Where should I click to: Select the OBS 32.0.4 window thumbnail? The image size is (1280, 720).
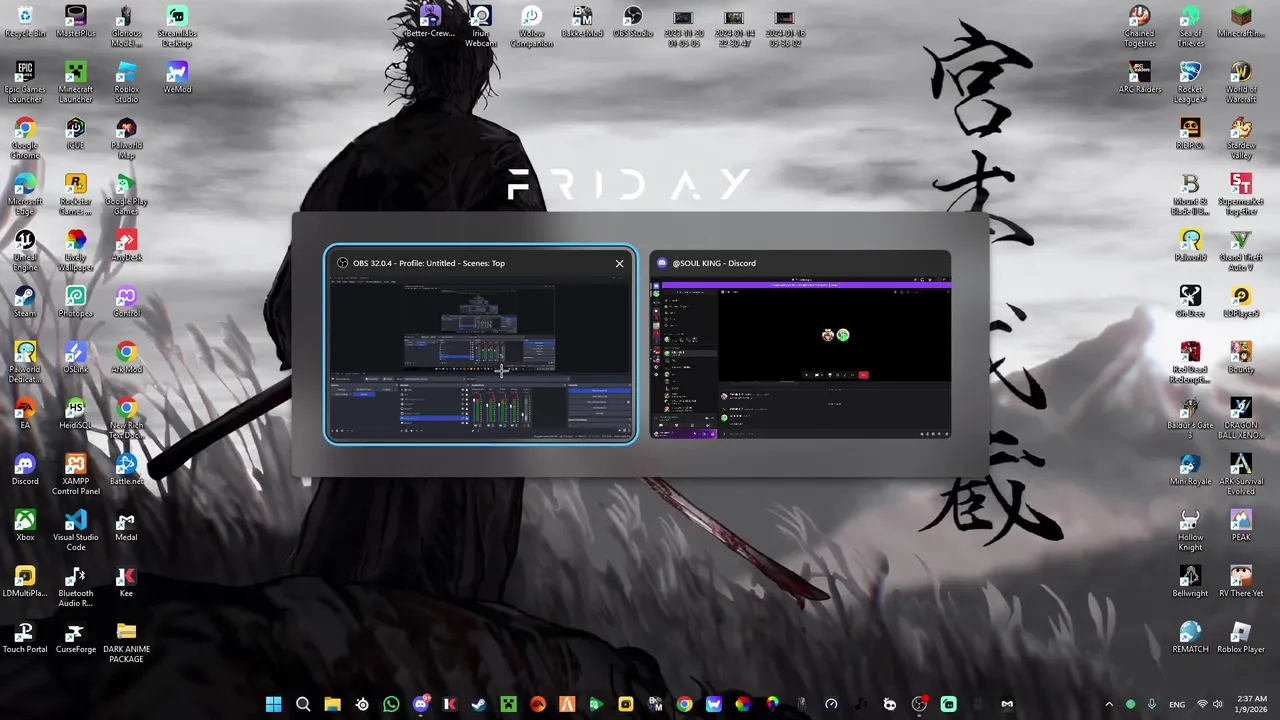480,345
